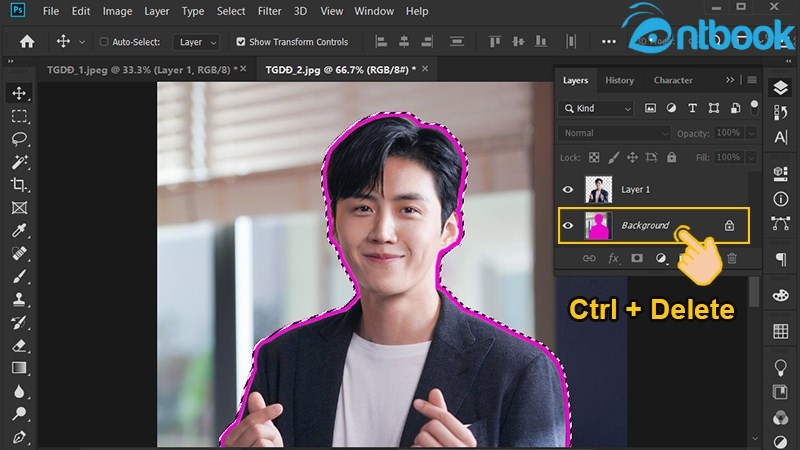The height and width of the screenshot is (450, 800).
Task: Select the Clone Stamp tool
Action: [x=19, y=299]
